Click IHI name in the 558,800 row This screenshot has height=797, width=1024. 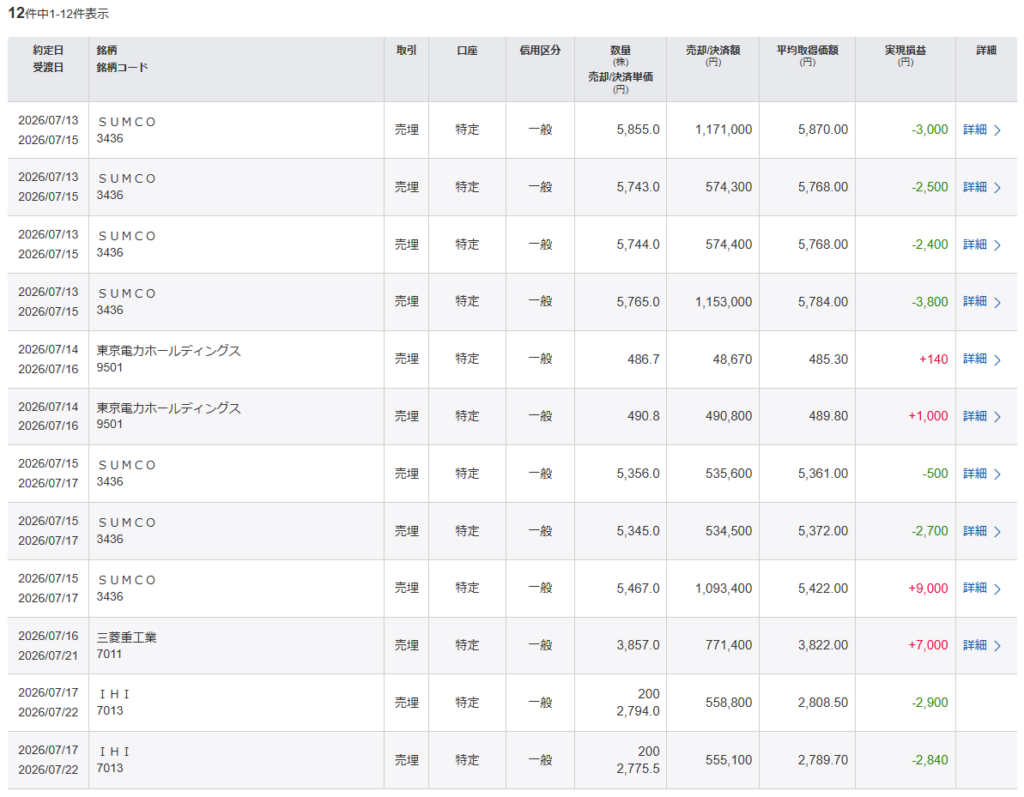114,694
